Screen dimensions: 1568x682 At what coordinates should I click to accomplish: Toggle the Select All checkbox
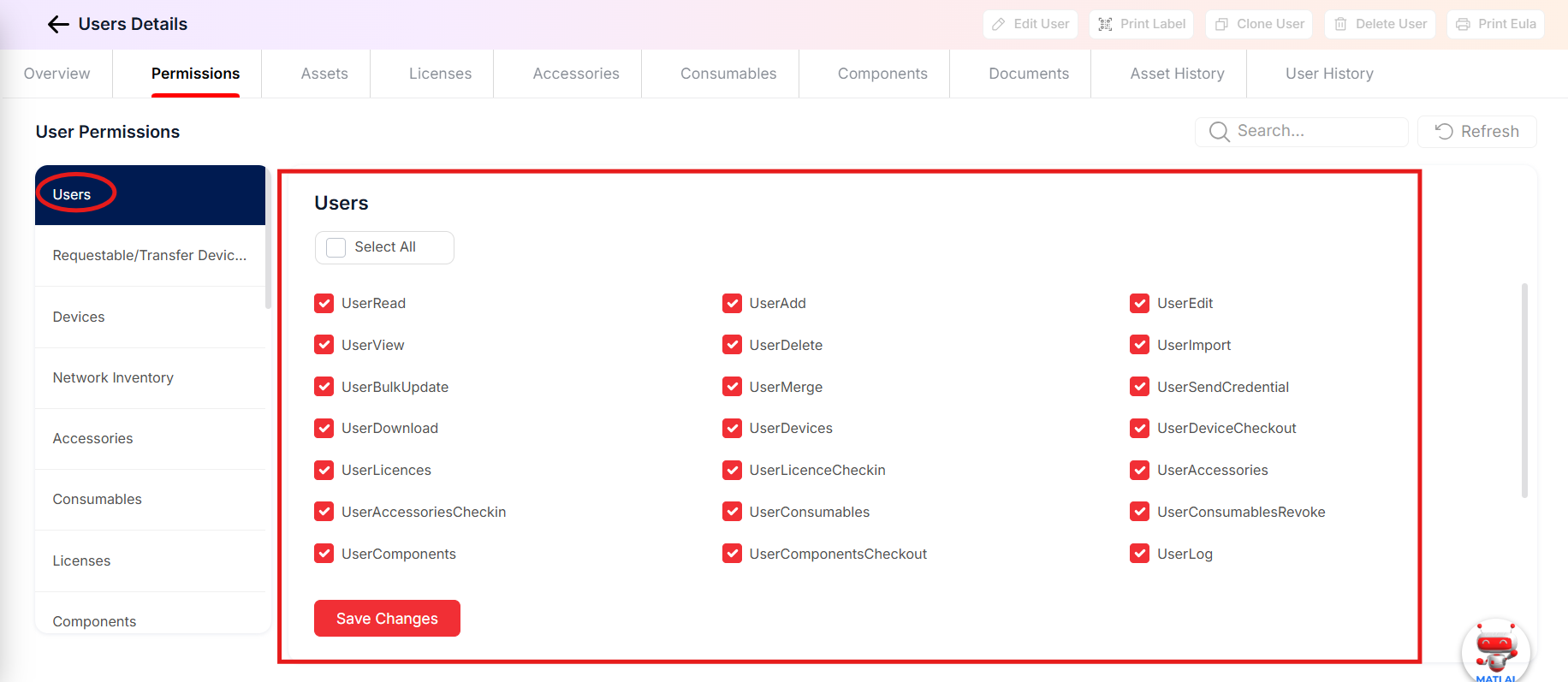click(336, 247)
